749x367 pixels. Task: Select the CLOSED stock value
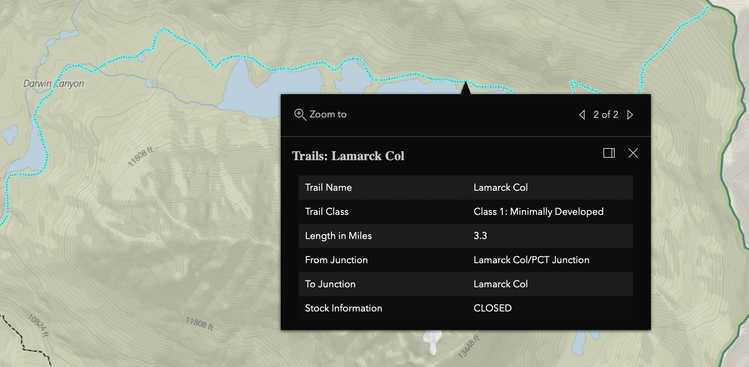coord(492,308)
